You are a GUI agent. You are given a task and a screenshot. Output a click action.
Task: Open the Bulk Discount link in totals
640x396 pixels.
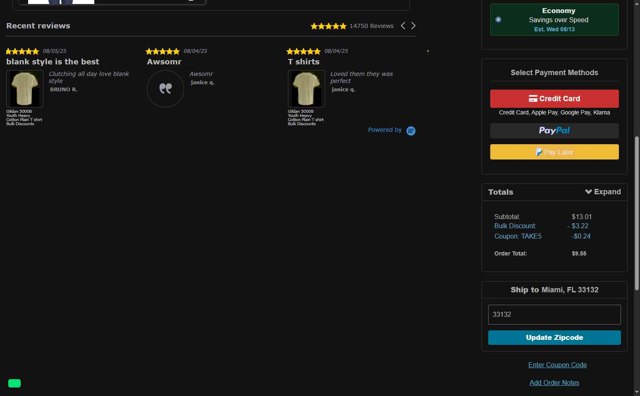pyautogui.click(x=515, y=226)
